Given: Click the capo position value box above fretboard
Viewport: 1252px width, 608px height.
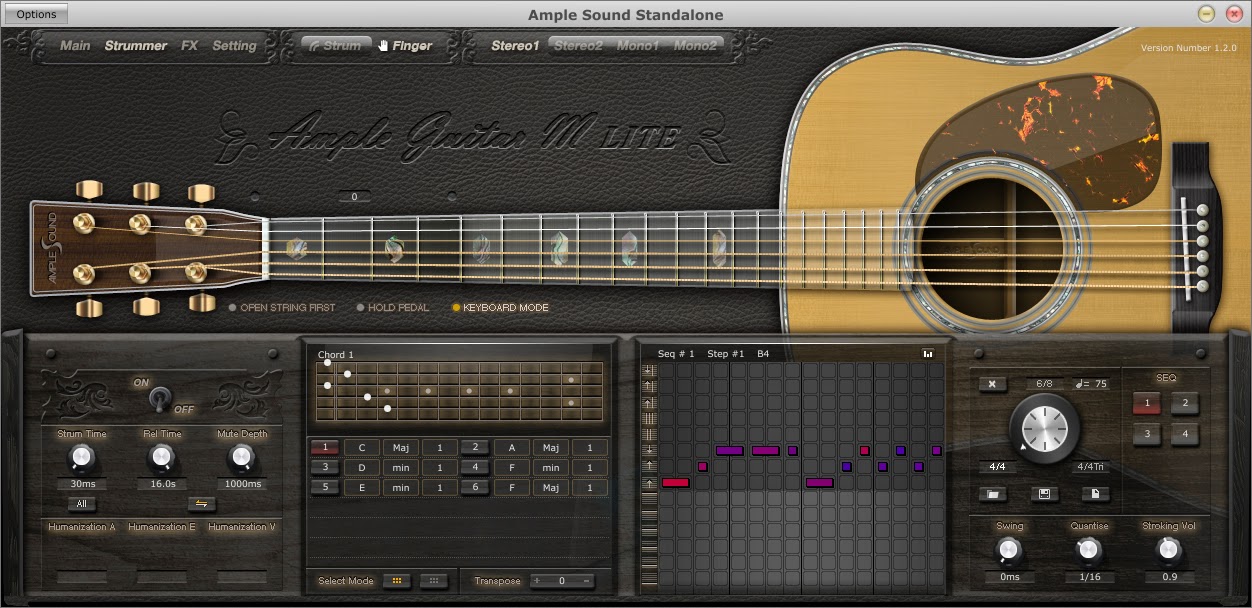Looking at the screenshot, I should point(354,197).
